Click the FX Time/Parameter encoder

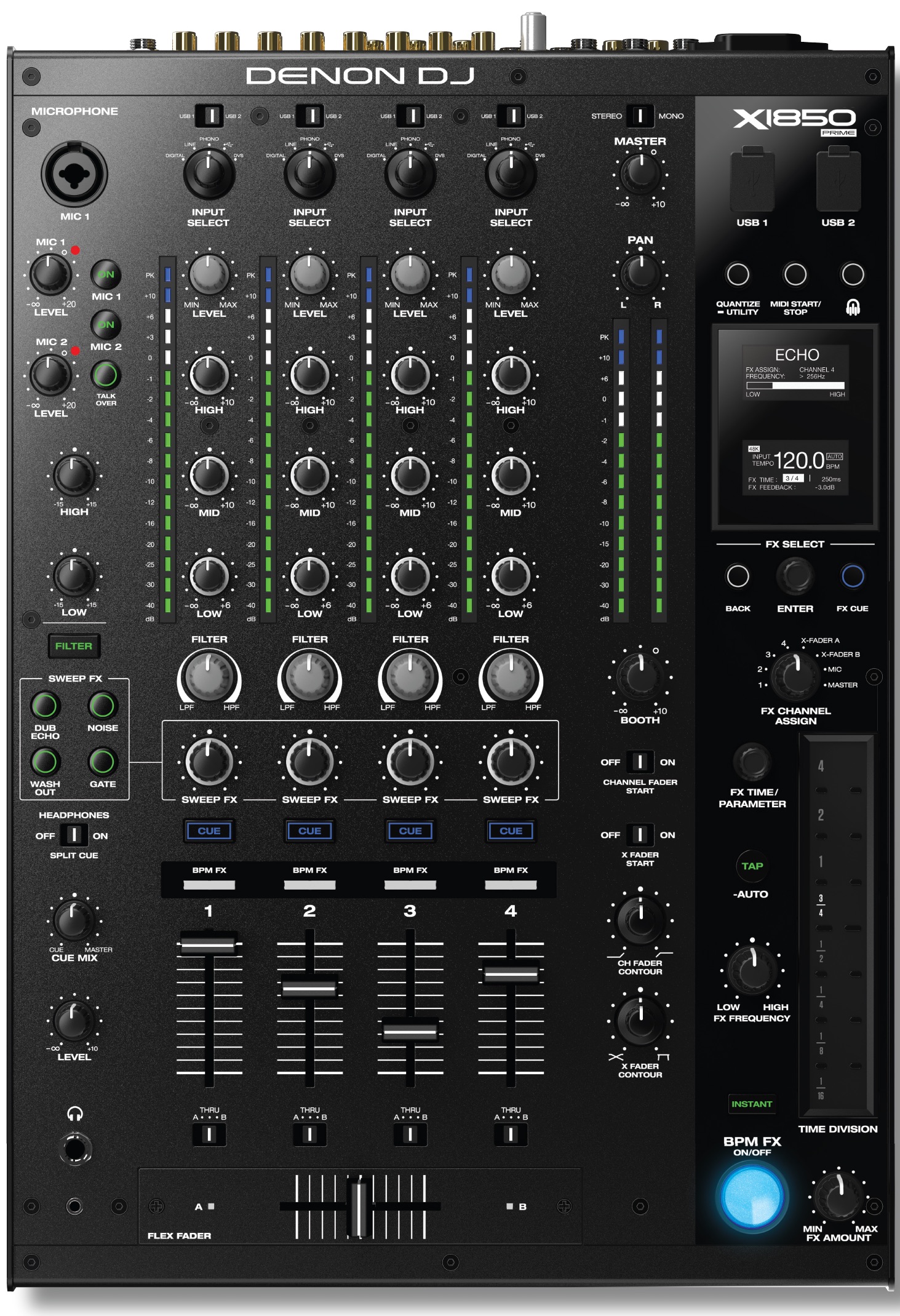[752, 762]
